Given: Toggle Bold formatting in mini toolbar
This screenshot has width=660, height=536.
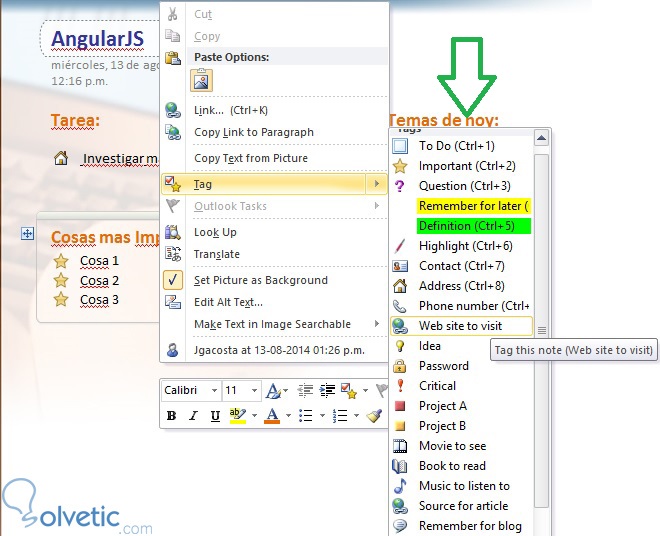Looking at the screenshot, I should coord(171,416).
